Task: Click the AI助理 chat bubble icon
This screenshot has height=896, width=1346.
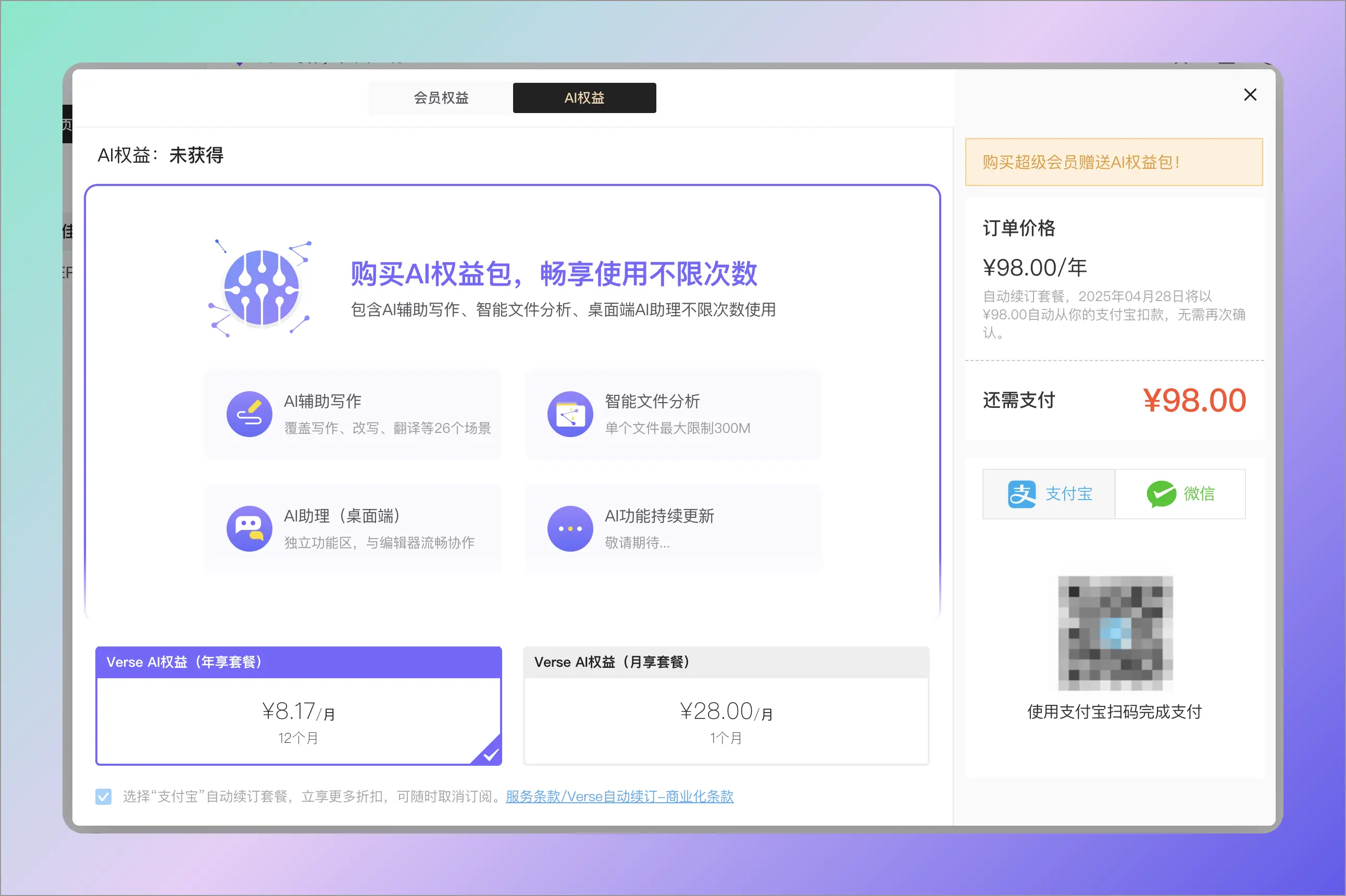Action: coord(249,529)
